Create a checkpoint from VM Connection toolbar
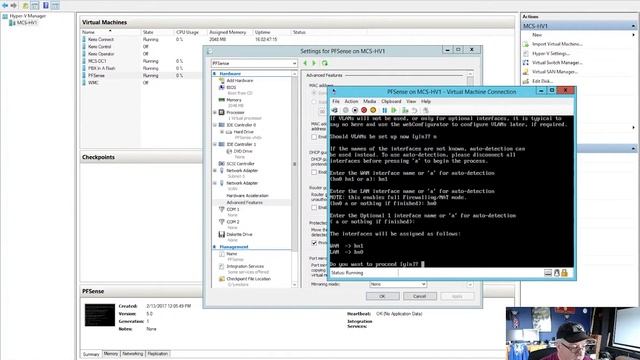 [405, 110]
